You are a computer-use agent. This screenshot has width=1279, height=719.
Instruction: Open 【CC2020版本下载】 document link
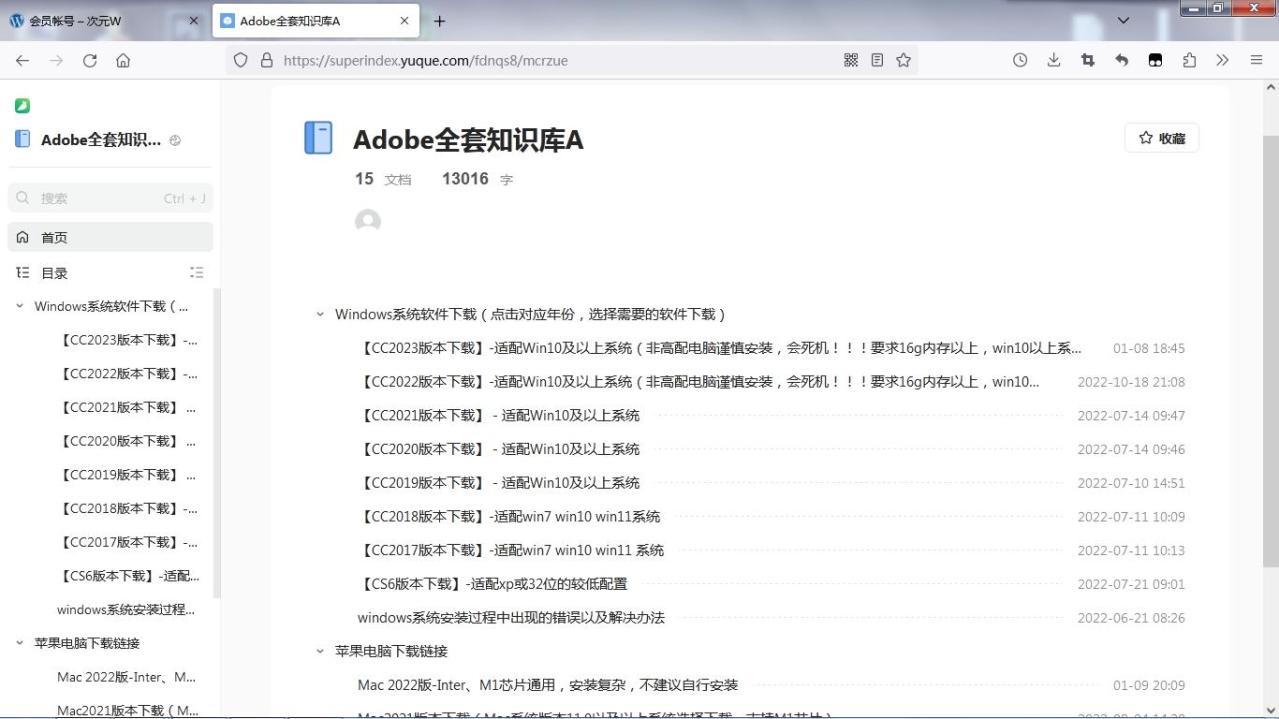click(x=499, y=449)
